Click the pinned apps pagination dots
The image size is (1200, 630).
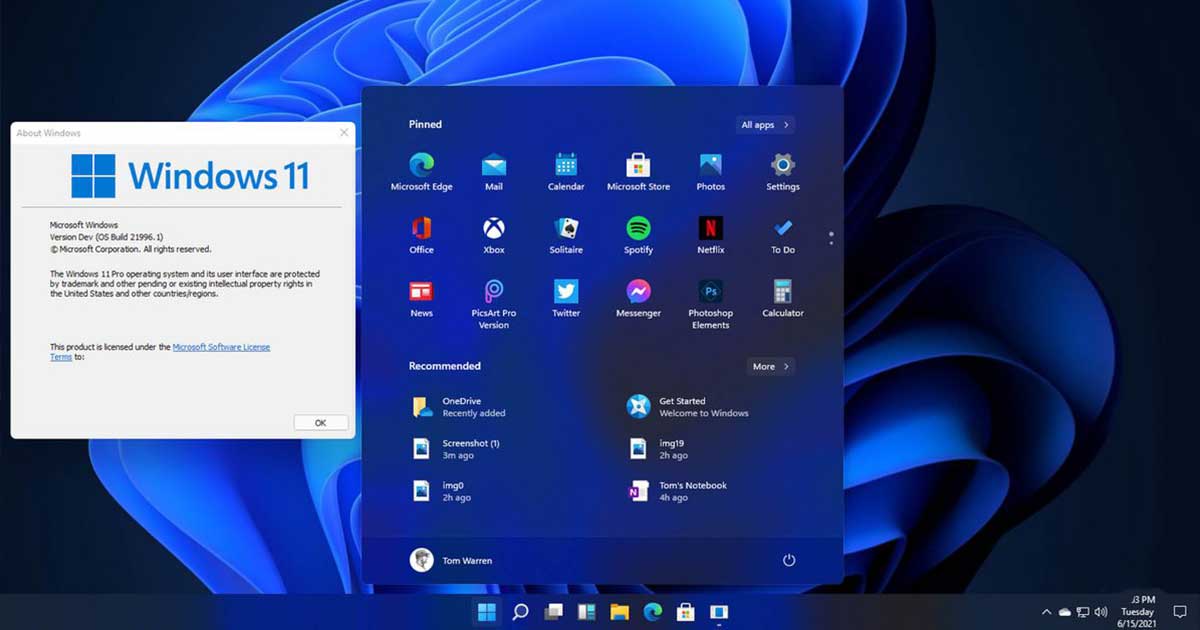click(x=830, y=237)
